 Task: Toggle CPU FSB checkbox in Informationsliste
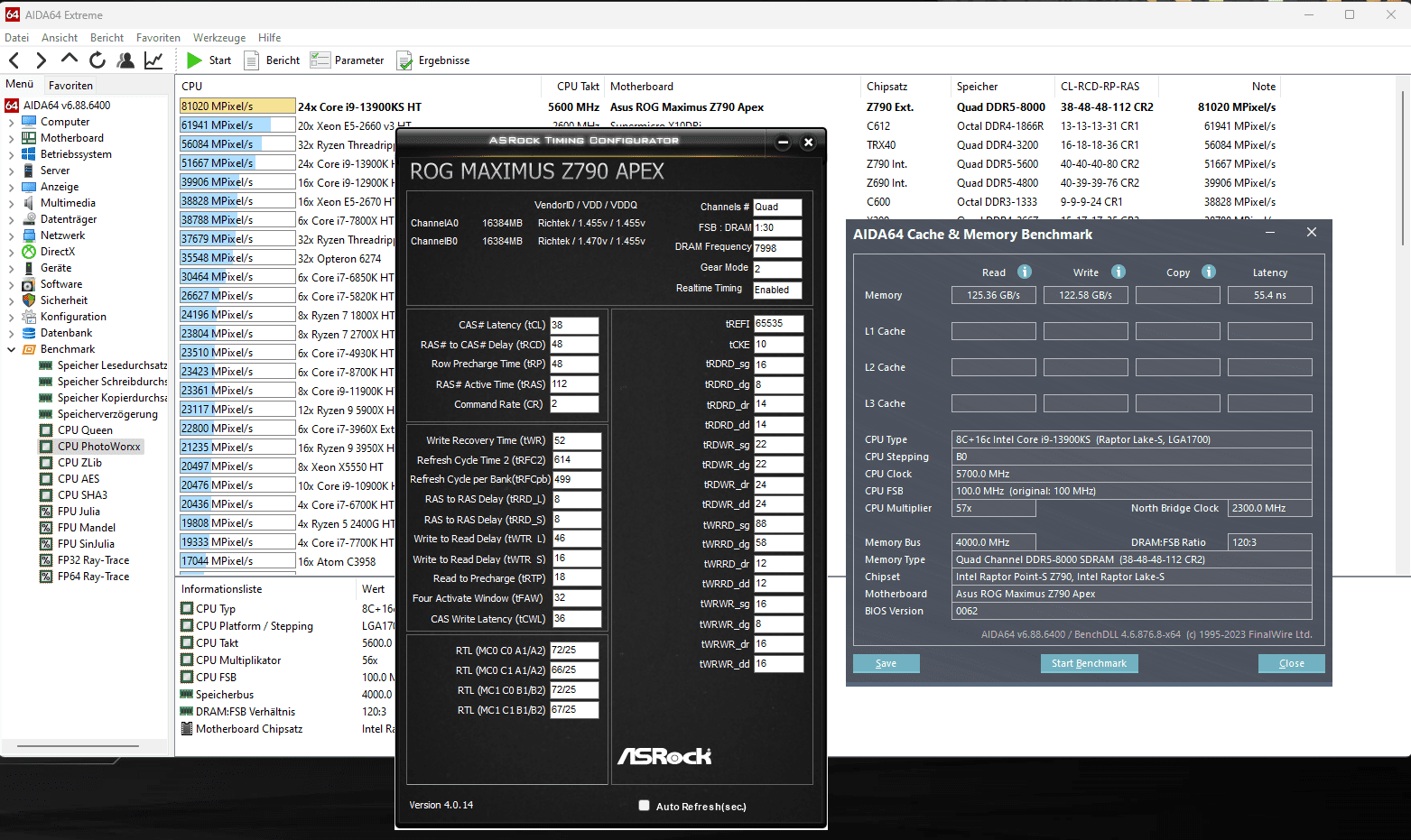click(x=187, y=678)
